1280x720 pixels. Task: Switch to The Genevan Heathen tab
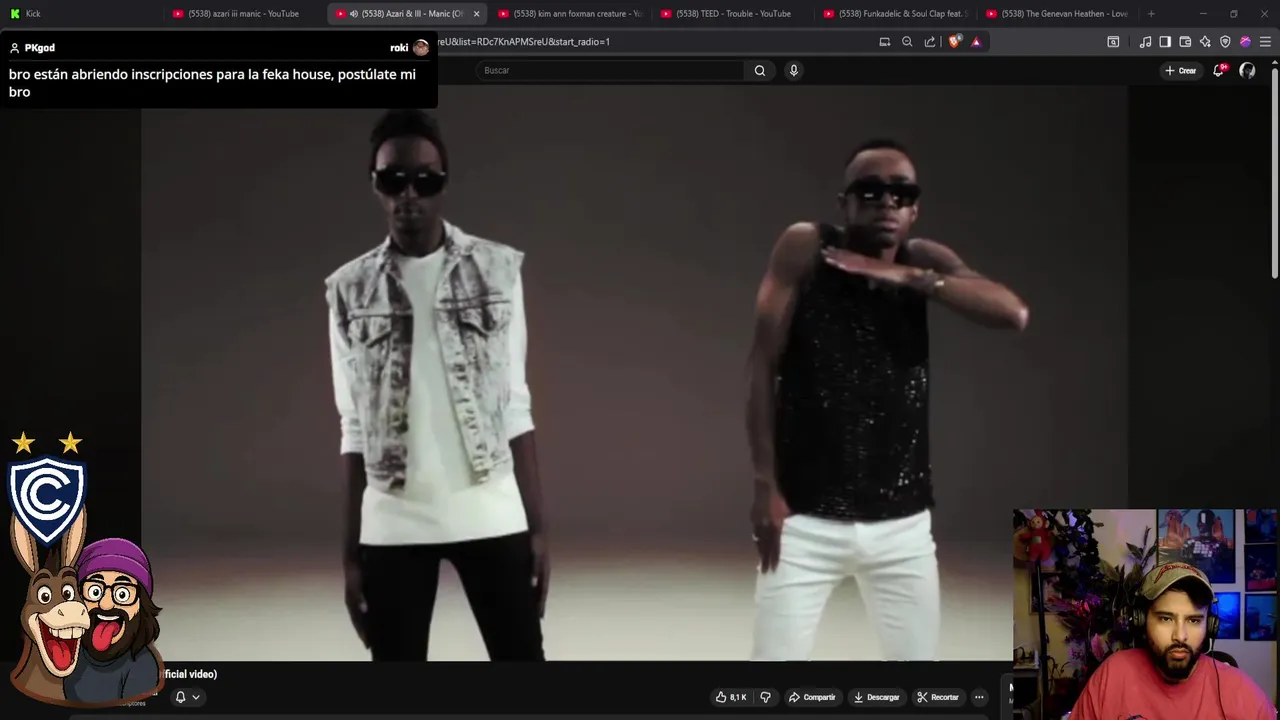(1059, 14)
